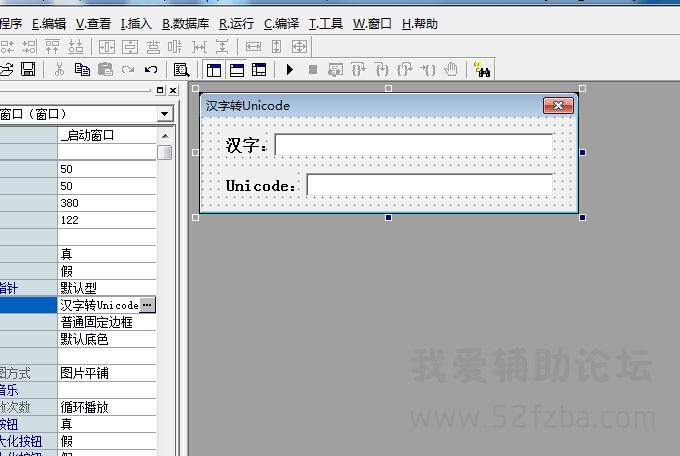Select the Unicode: label on the form
The image size is (680, 456).
[x=261, y=186]
